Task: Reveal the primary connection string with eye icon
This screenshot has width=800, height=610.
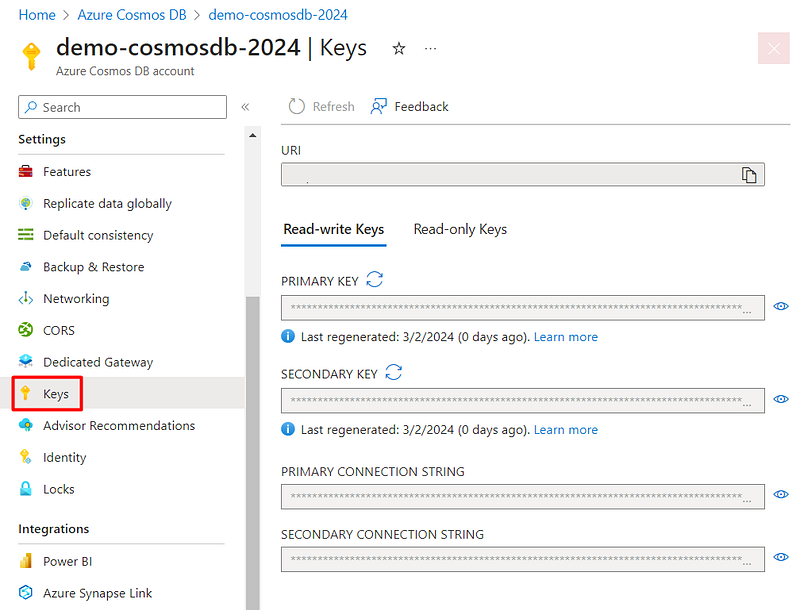Action: click(x=781, y=494)
